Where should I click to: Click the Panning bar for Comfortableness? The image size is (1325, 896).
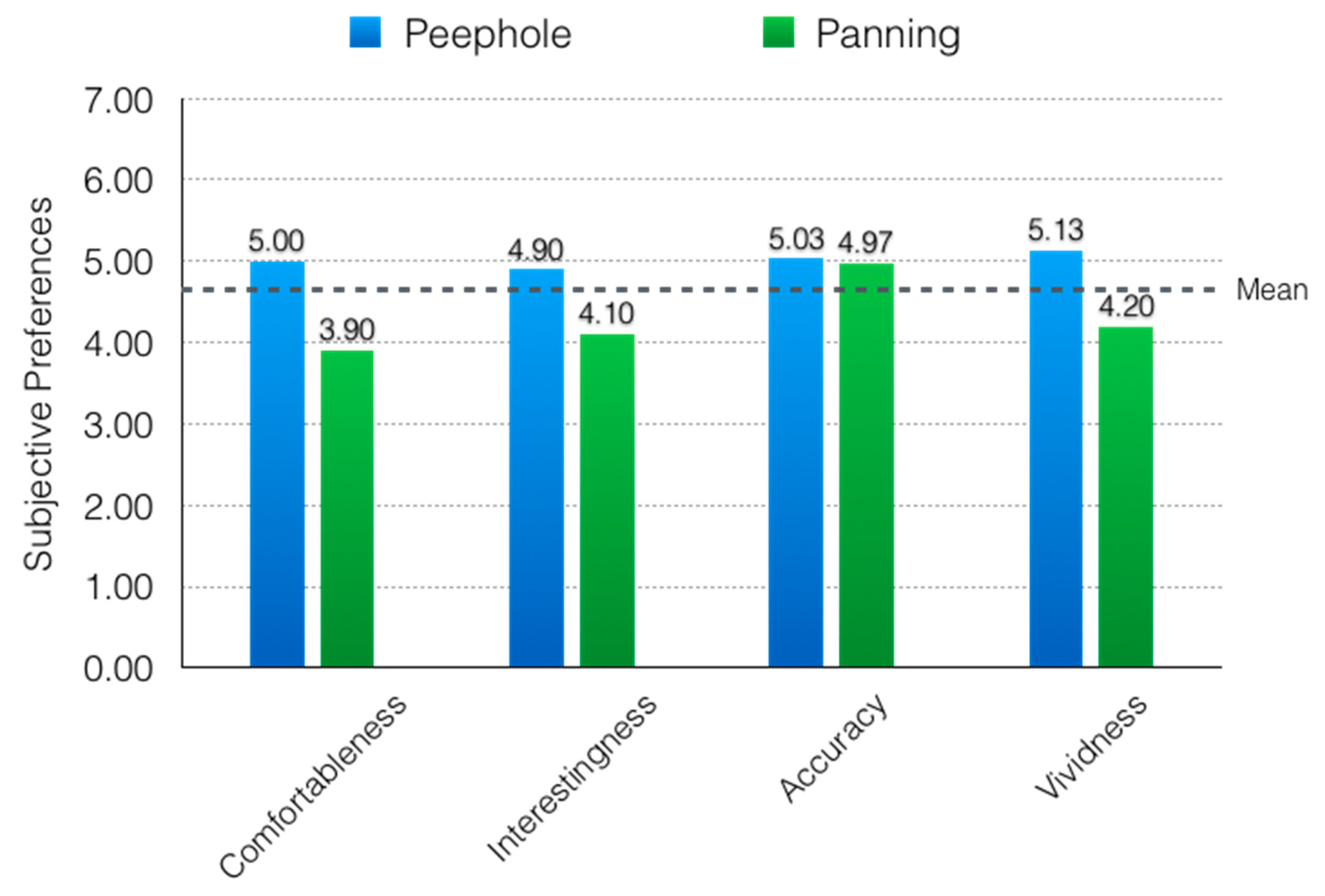[347, 508]
